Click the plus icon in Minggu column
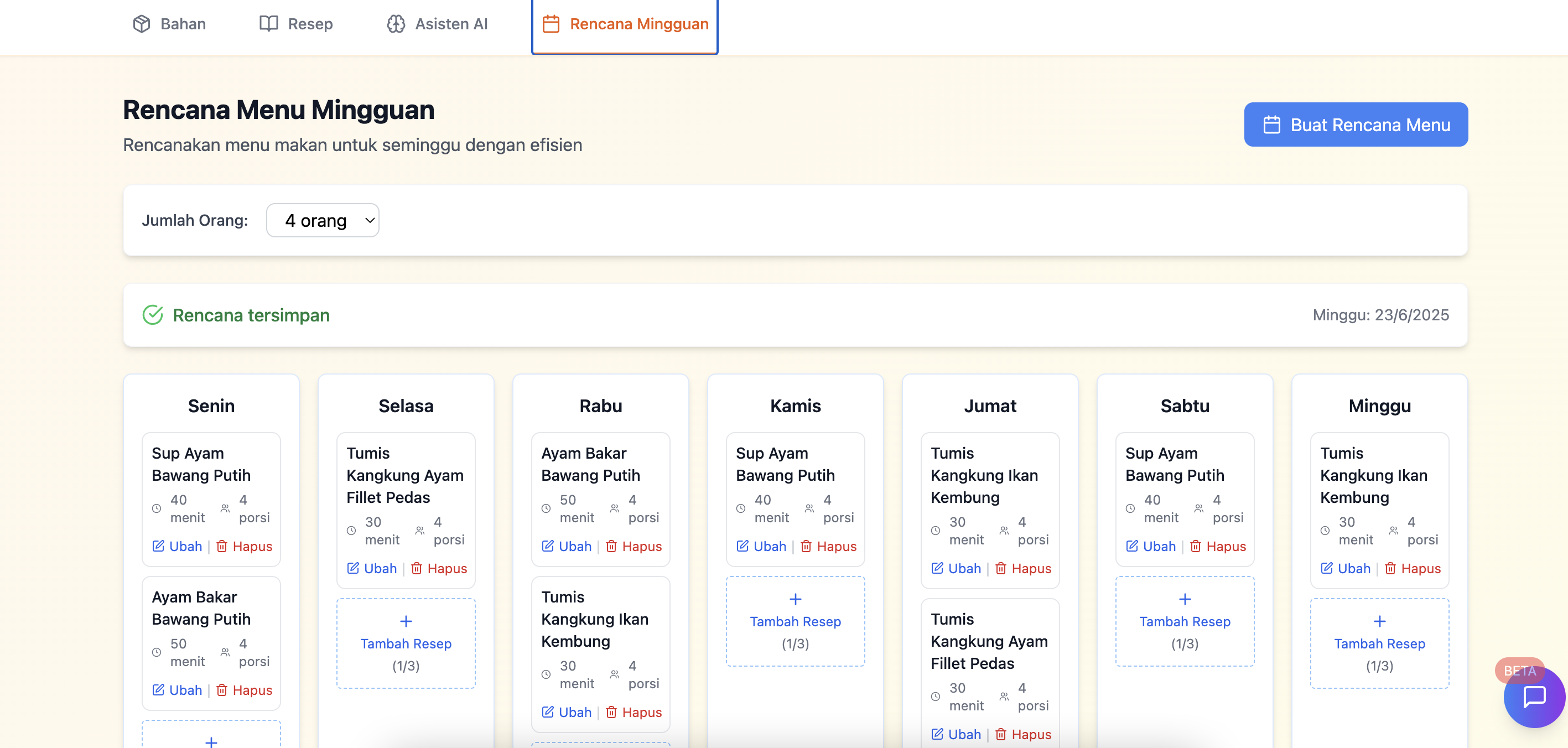This screenshot has width=1568, height=748. [x=1379, y=621]
